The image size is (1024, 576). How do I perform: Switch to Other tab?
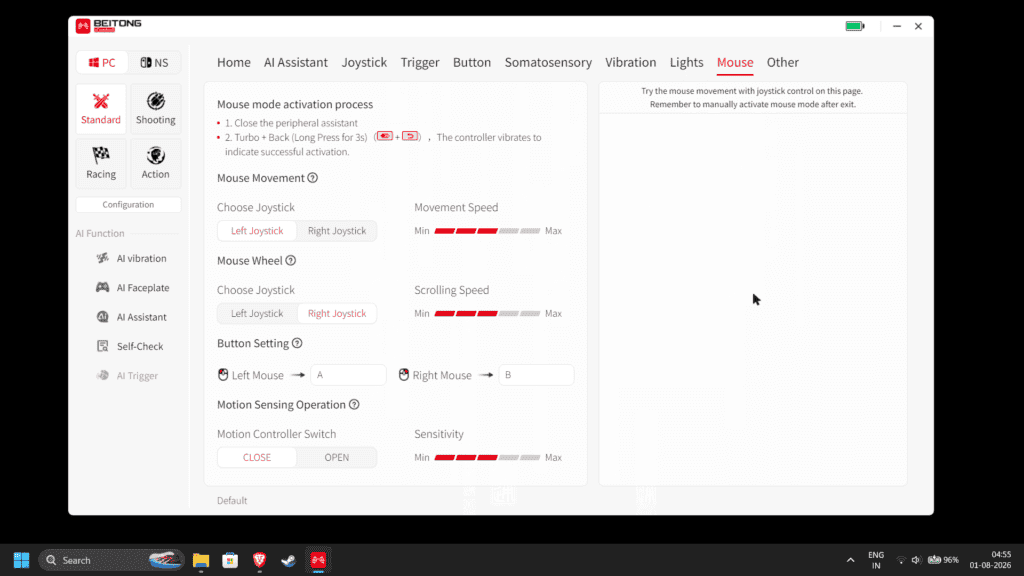[782, 62]
